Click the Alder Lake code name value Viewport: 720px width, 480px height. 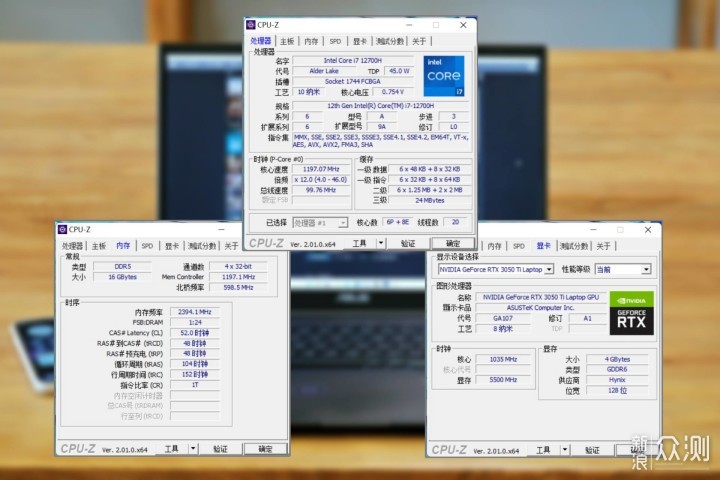324,71
